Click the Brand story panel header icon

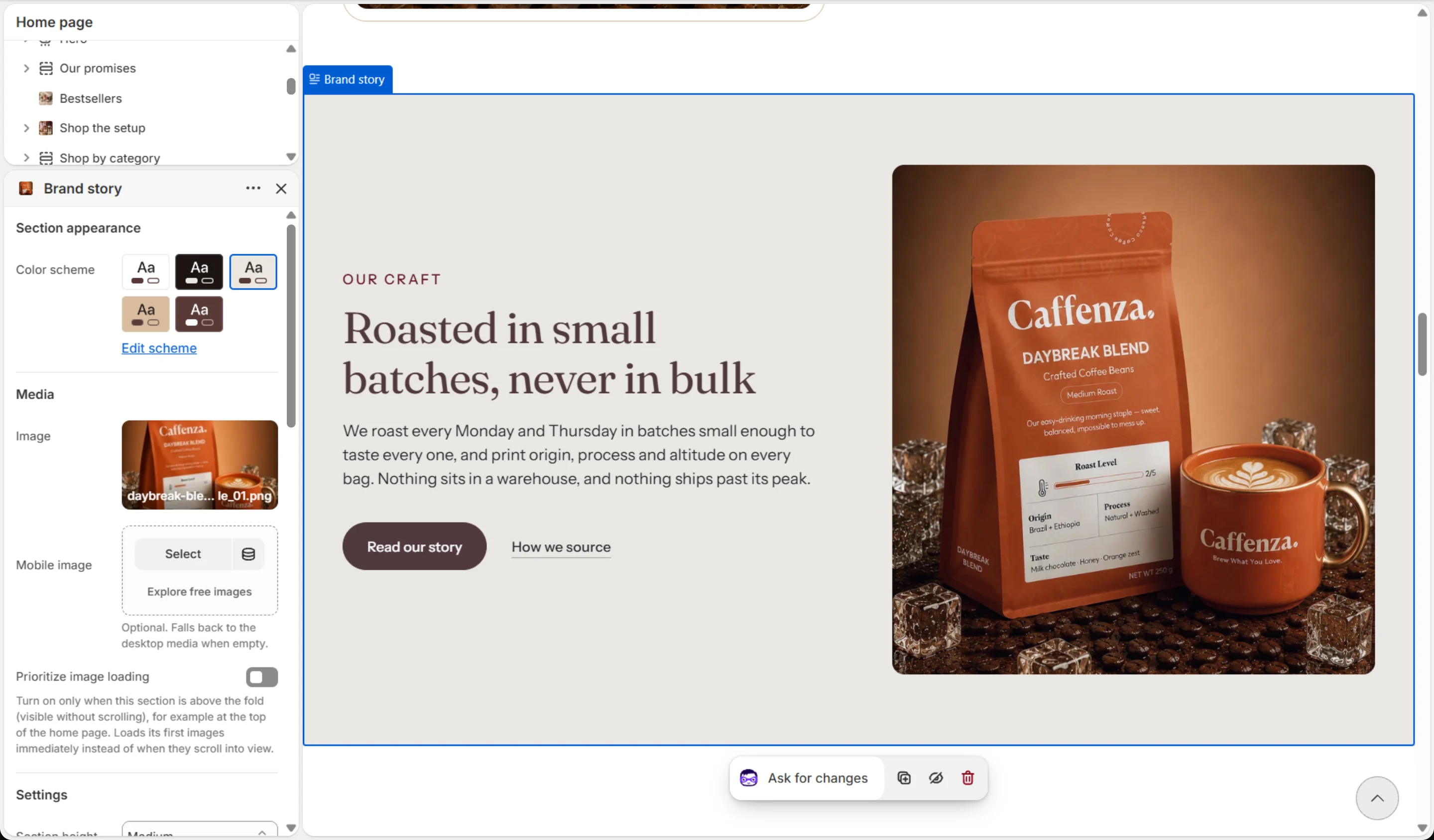[25, 188]
